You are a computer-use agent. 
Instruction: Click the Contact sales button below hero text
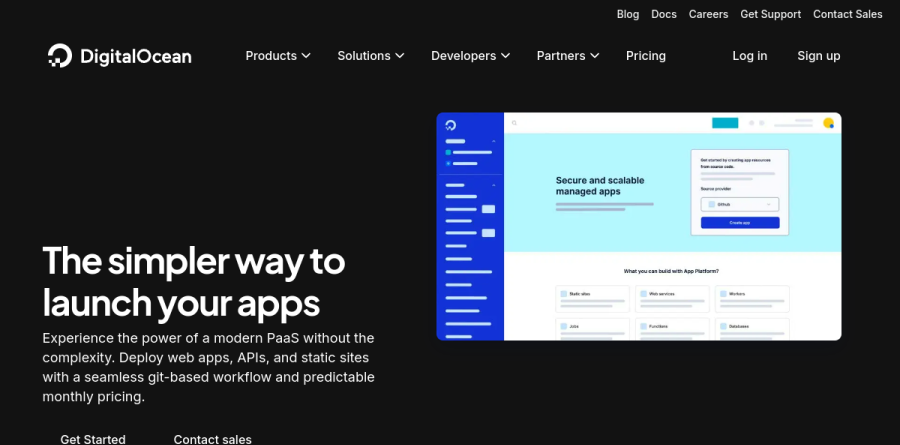tap(212, 439)
